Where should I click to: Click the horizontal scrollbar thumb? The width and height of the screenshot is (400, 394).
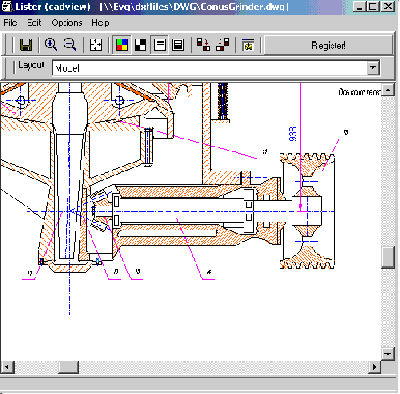[68, 367]
